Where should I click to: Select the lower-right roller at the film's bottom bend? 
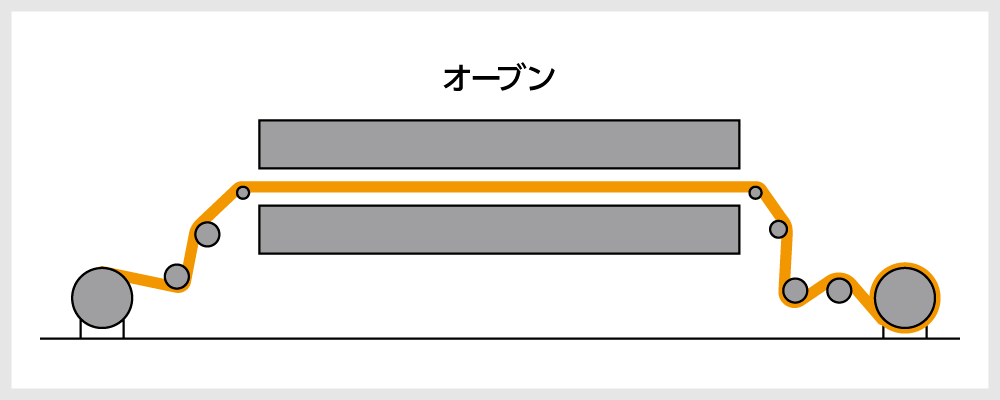[x=795, y=290]
